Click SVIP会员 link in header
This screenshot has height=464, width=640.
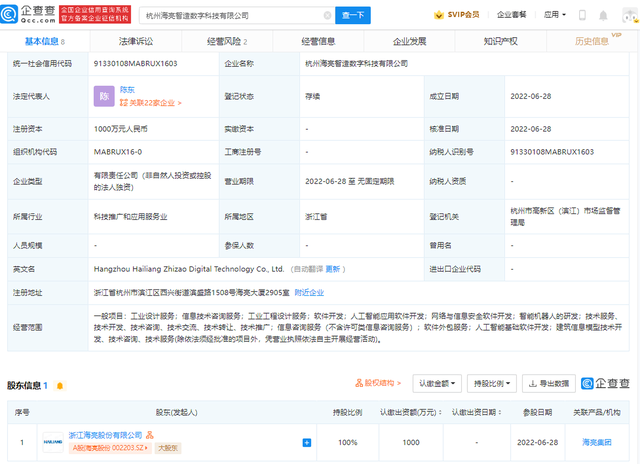point(463,15)
